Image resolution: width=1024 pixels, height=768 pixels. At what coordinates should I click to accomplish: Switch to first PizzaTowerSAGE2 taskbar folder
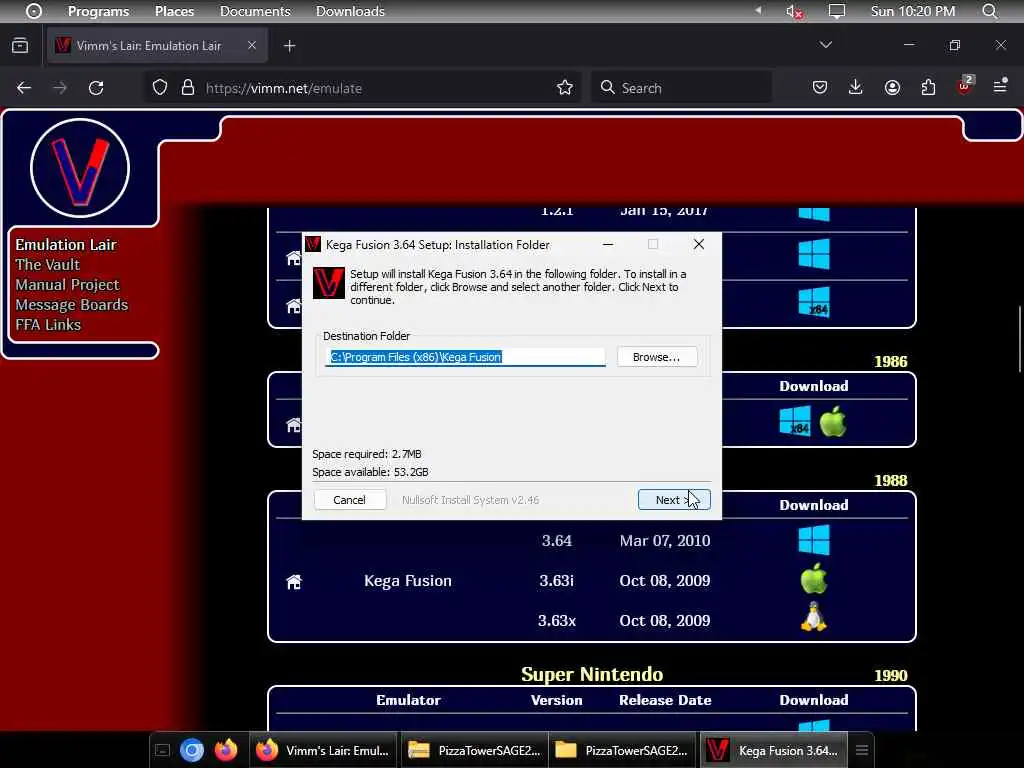point(474,750)
